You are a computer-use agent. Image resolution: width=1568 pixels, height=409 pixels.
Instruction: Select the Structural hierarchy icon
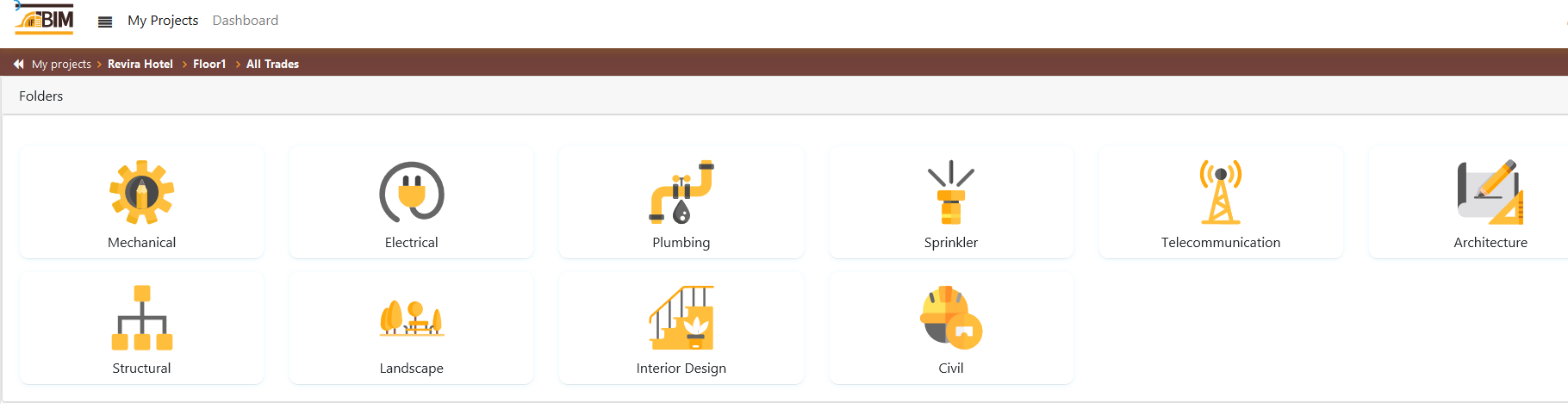pos(142,318)
